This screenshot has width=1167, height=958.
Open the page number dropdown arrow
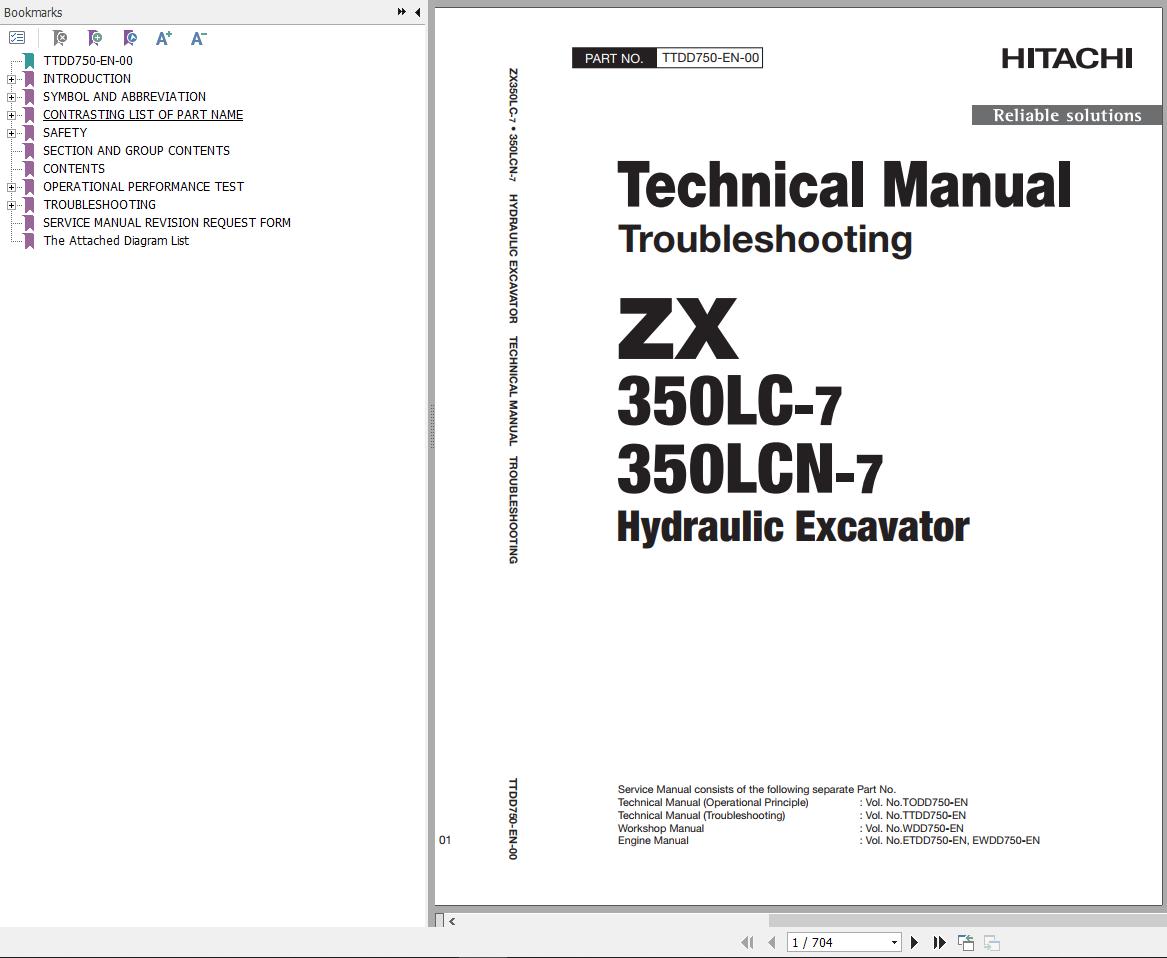(x=894, y=942)
